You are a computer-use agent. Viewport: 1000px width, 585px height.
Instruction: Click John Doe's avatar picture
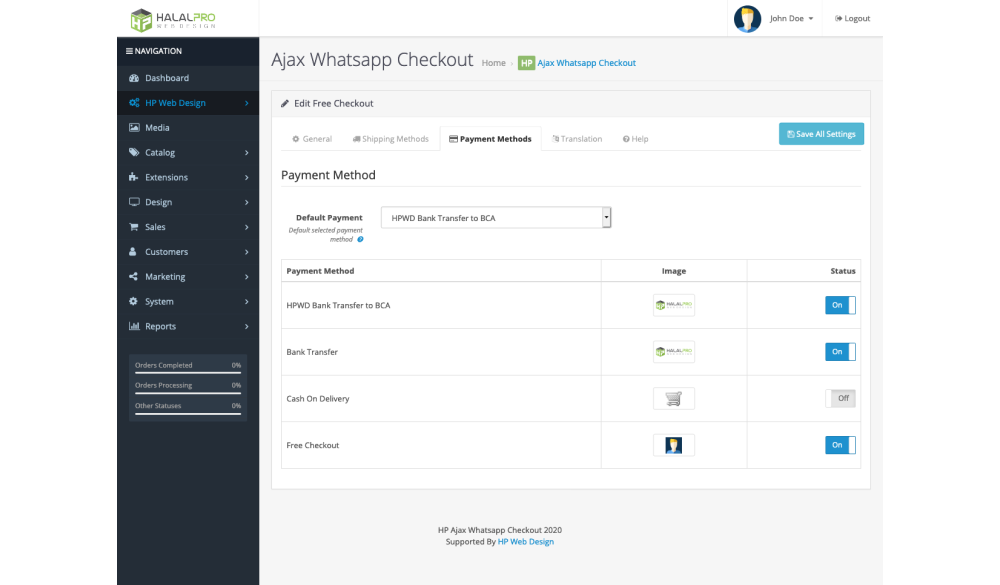coord(747,19)
